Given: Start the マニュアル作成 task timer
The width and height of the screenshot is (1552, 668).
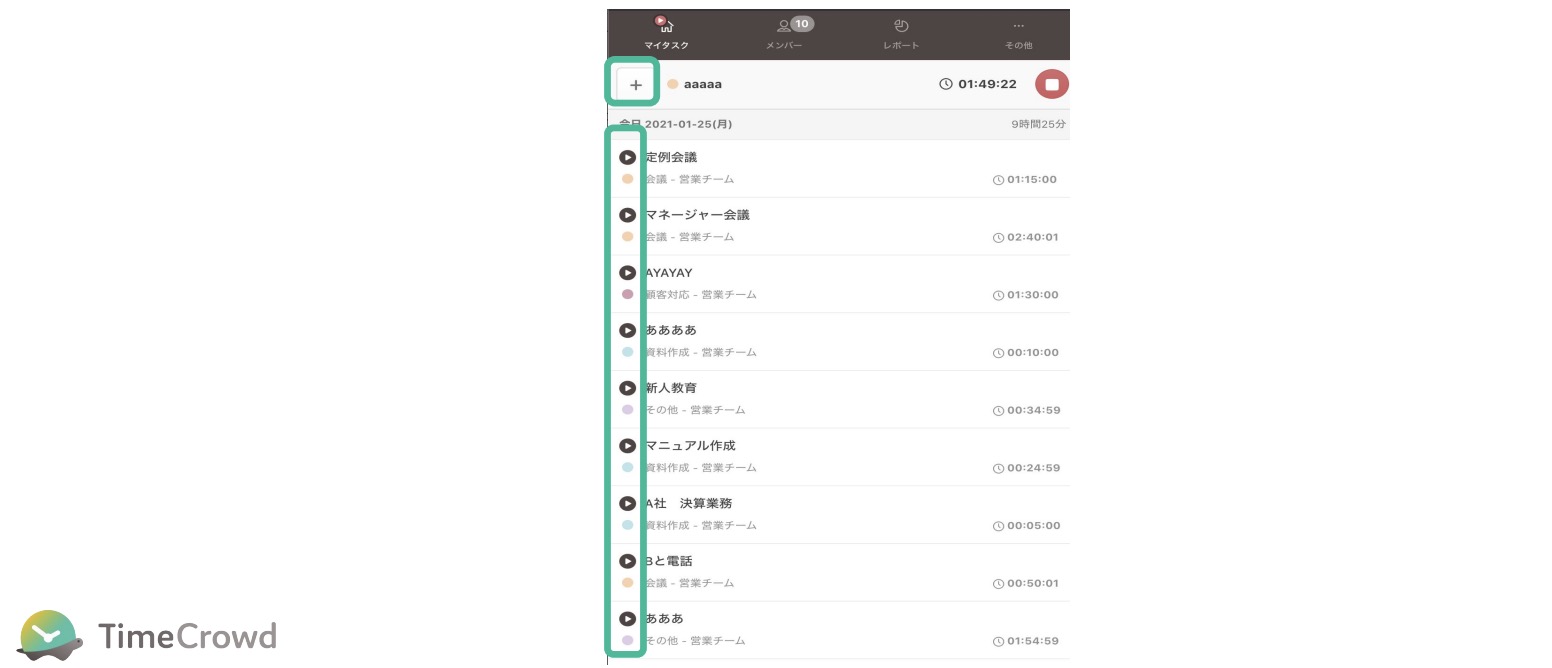Looking at the screenshot, I should [627, 446].
